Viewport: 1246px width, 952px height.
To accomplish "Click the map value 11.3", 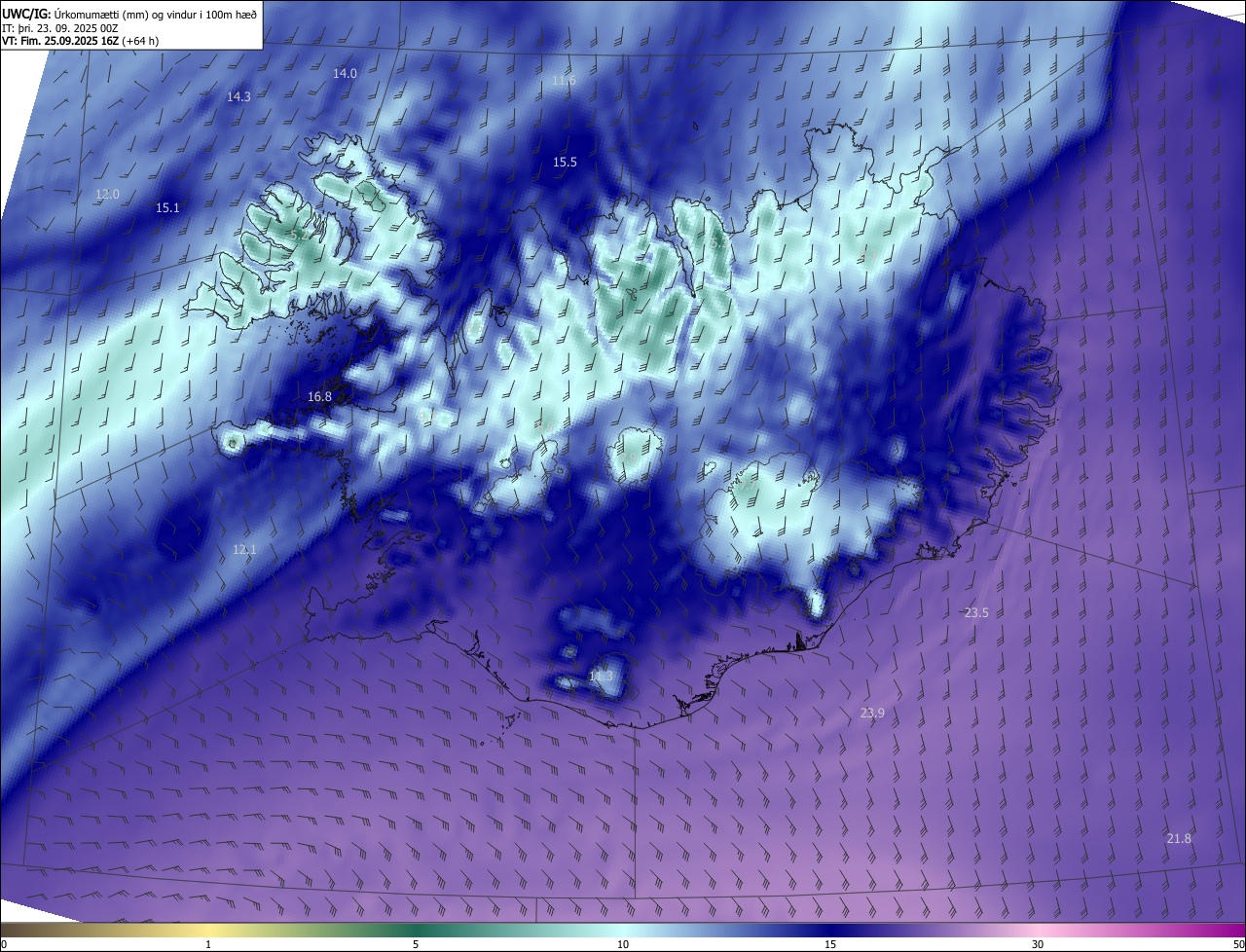I will (x=602, y=677).
